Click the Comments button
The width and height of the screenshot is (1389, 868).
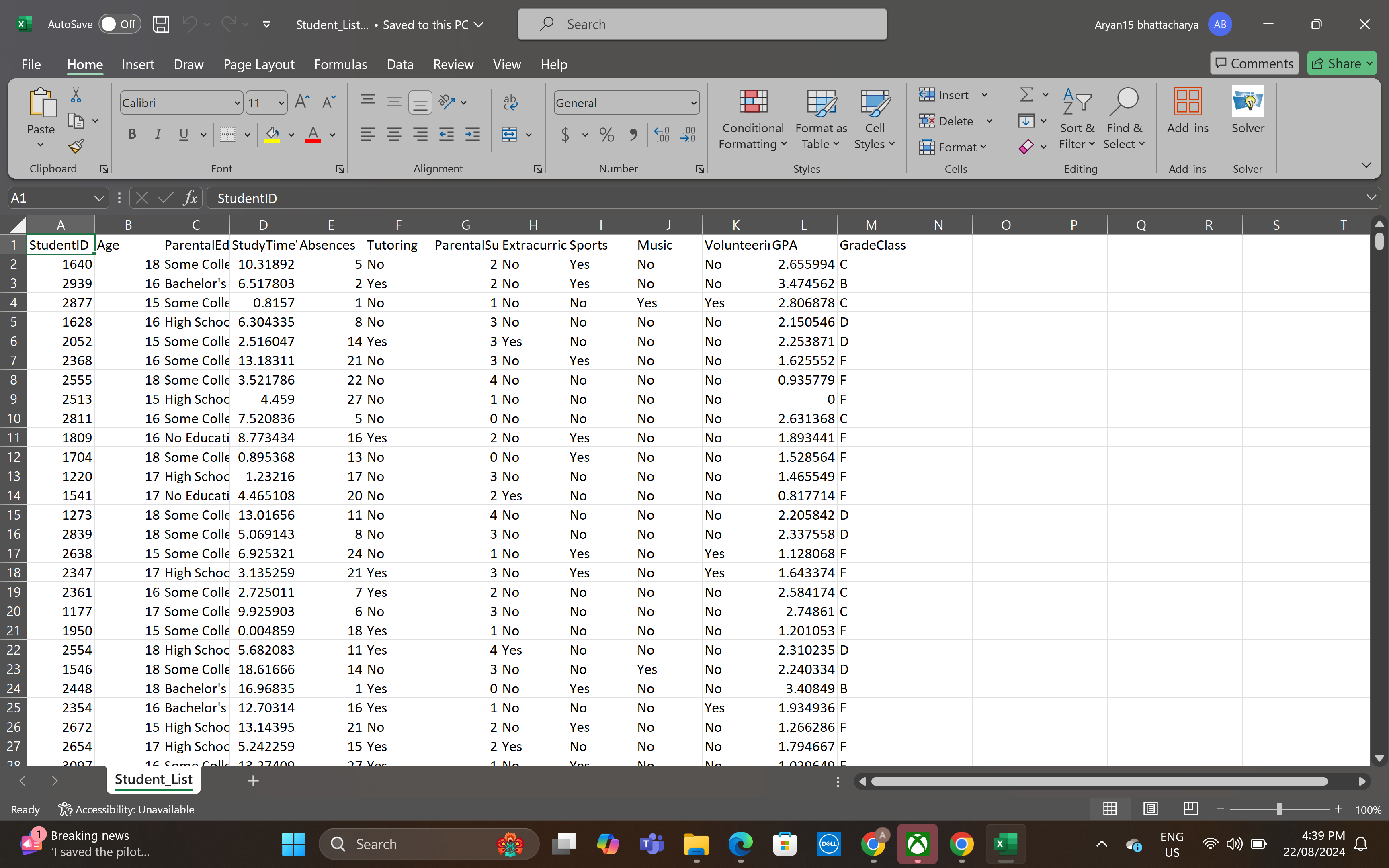click(1254, 64)
